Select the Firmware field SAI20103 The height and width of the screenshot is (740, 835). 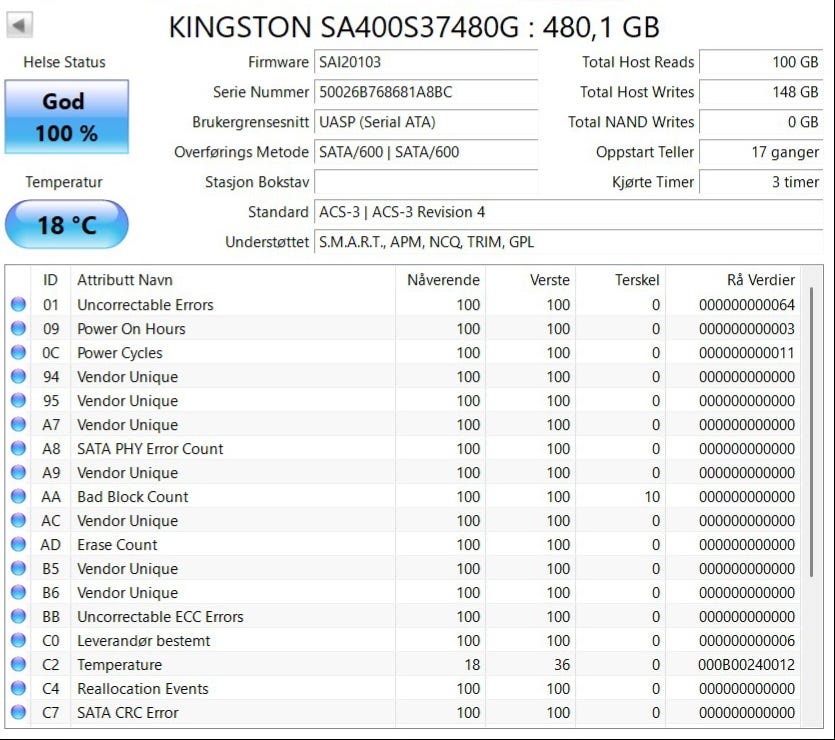coord(426,62)
